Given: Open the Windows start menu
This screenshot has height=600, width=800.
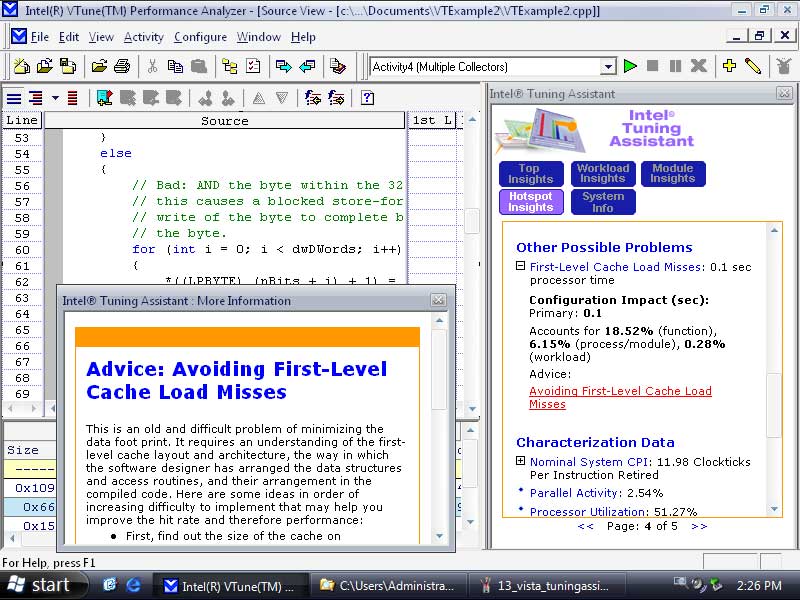Looking at the screenshot, I should coord(44,585).
